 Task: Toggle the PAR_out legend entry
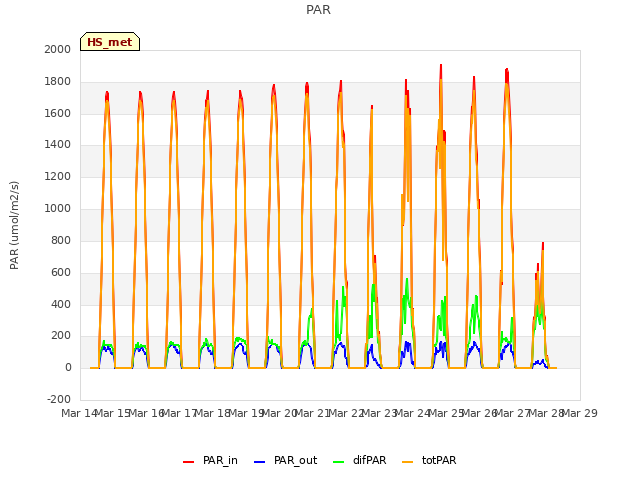coord(285,460)
